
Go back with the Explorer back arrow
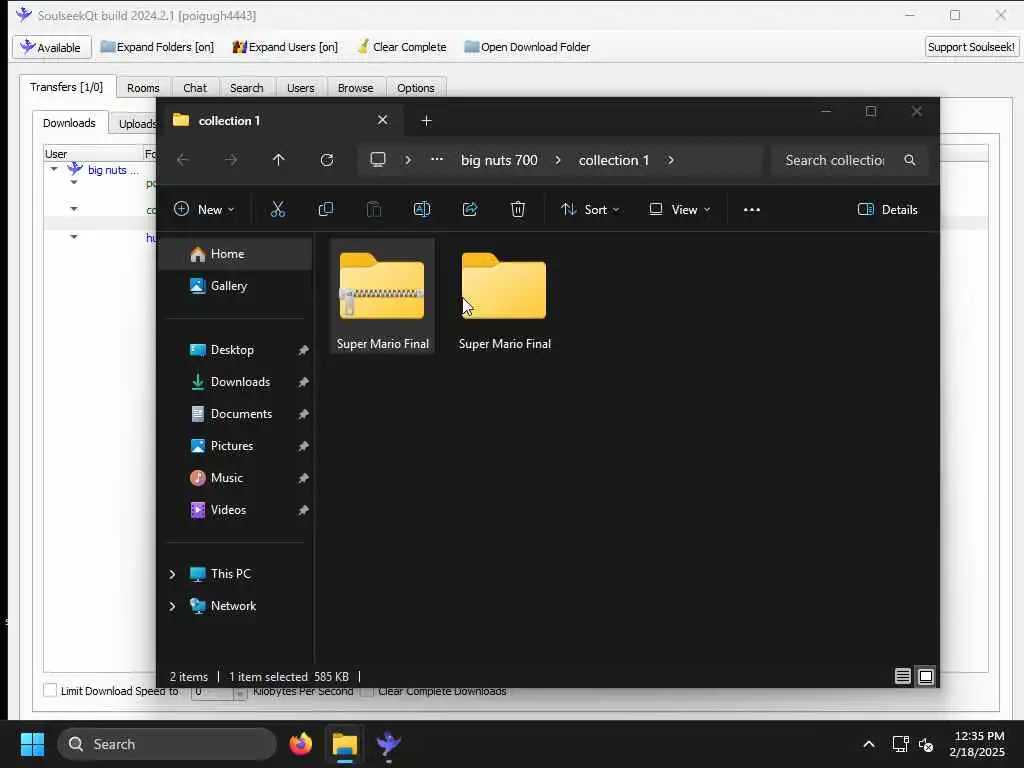183,160
